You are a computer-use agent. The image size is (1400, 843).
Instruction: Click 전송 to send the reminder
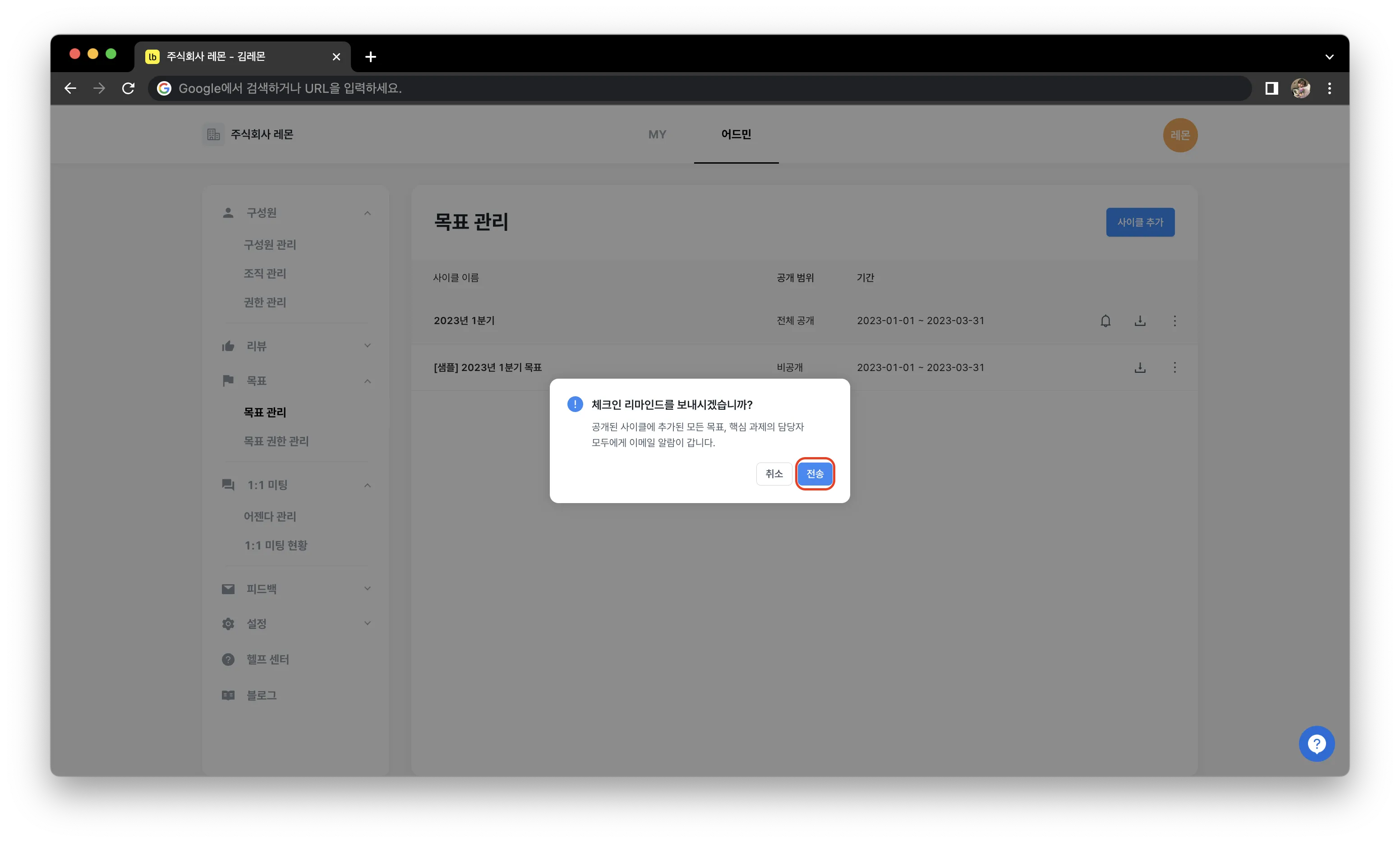(815, 473)
